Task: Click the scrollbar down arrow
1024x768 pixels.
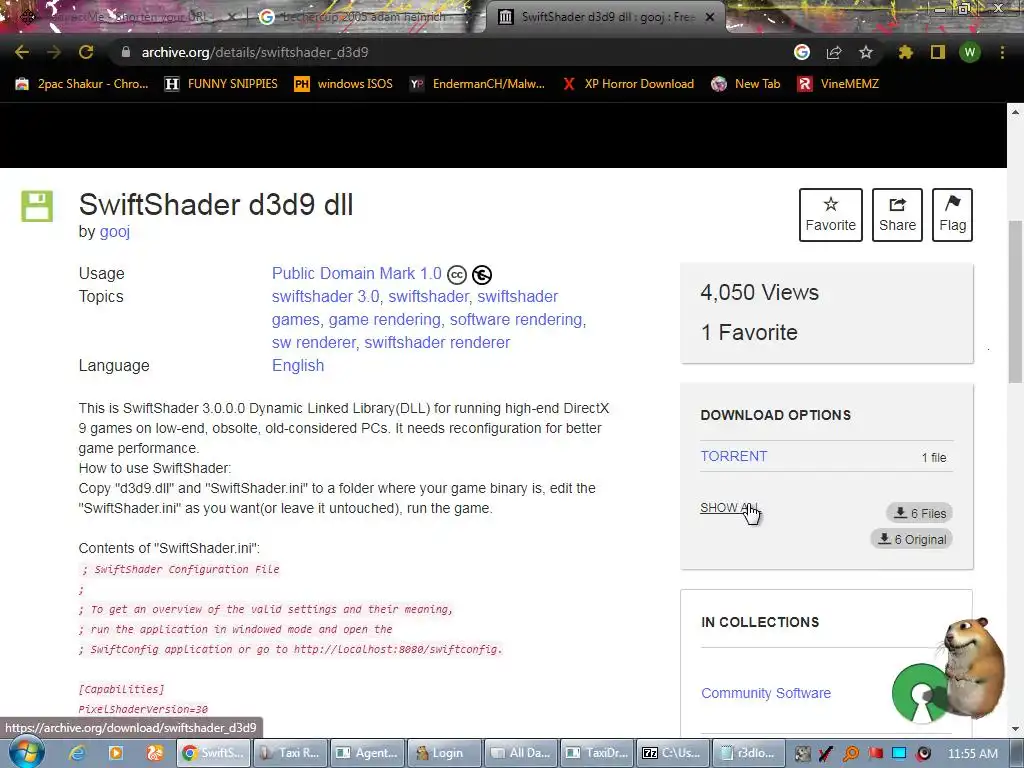Action: coord(1015,729)
